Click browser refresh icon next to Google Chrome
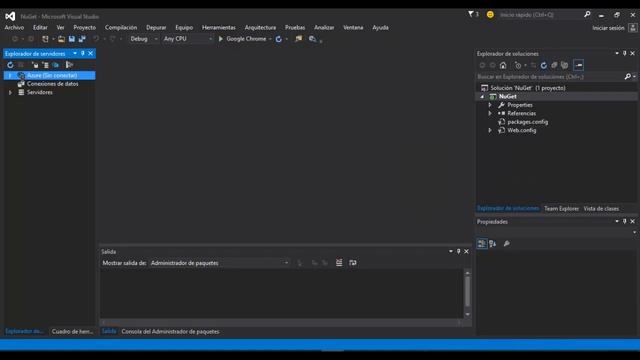 (278, 39)
